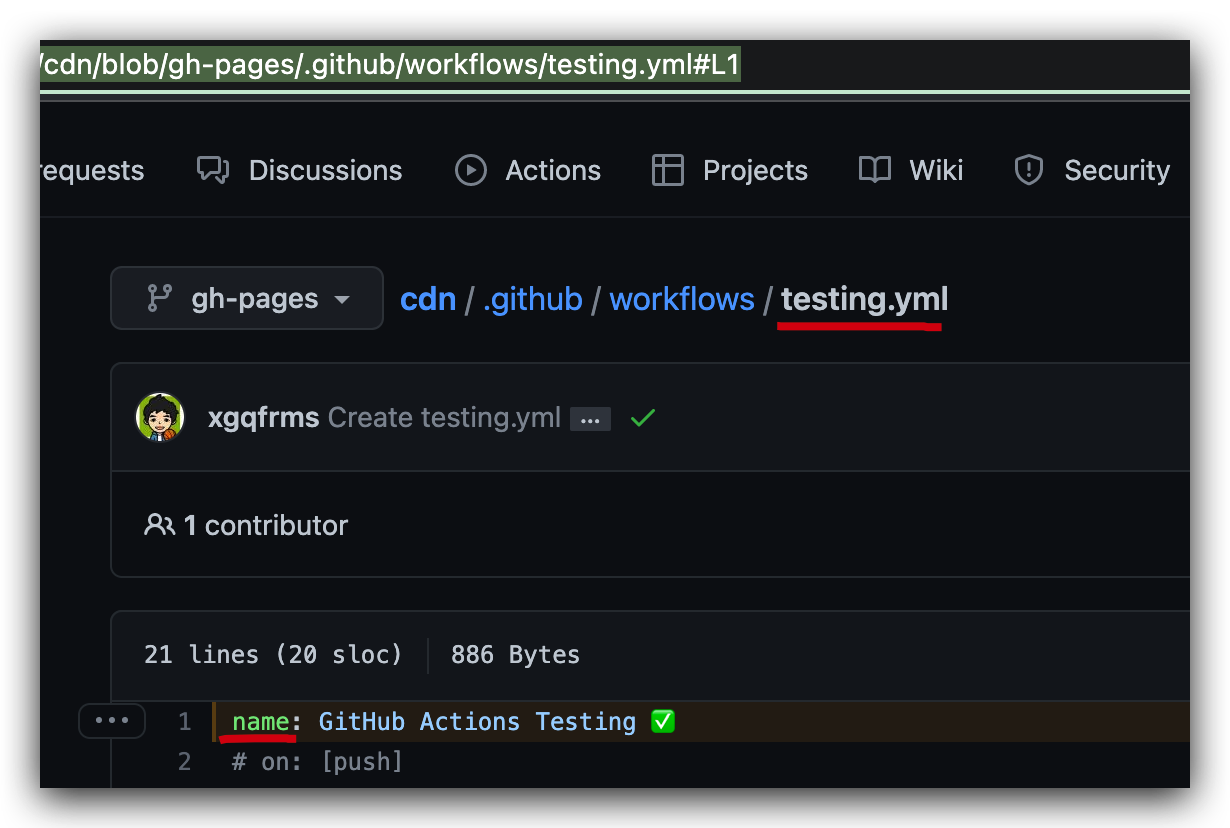Viewport: 1230px width, 828px height.
Task: Open the .github folder breadcrumb
Action: 532,299
